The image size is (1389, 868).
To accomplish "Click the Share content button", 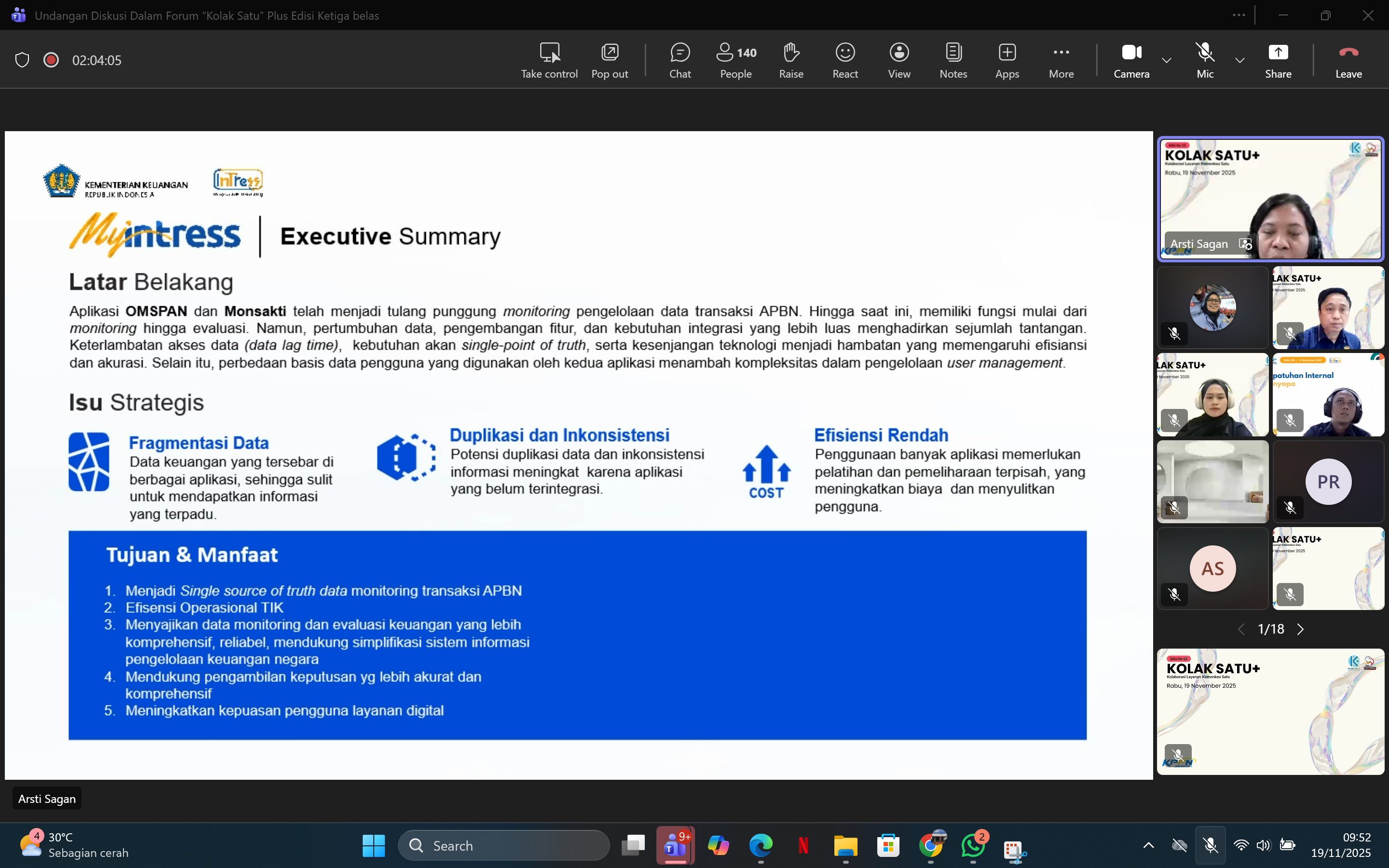I will pyautogui.click(x=1278, y=60).
